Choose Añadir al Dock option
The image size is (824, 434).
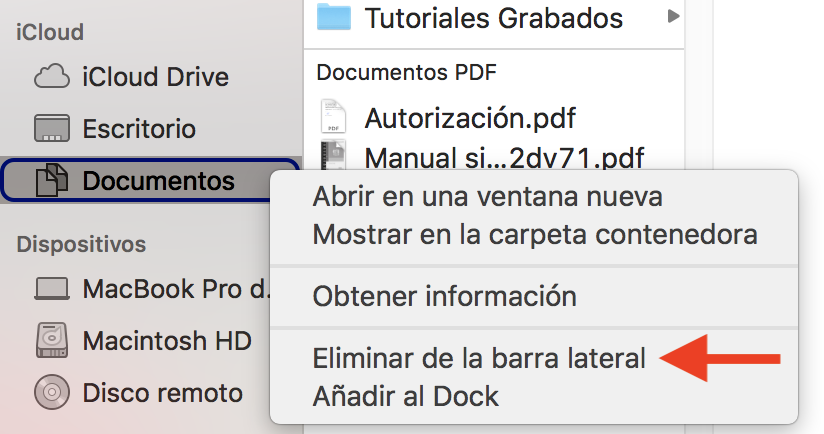click(x=405, y=396)
